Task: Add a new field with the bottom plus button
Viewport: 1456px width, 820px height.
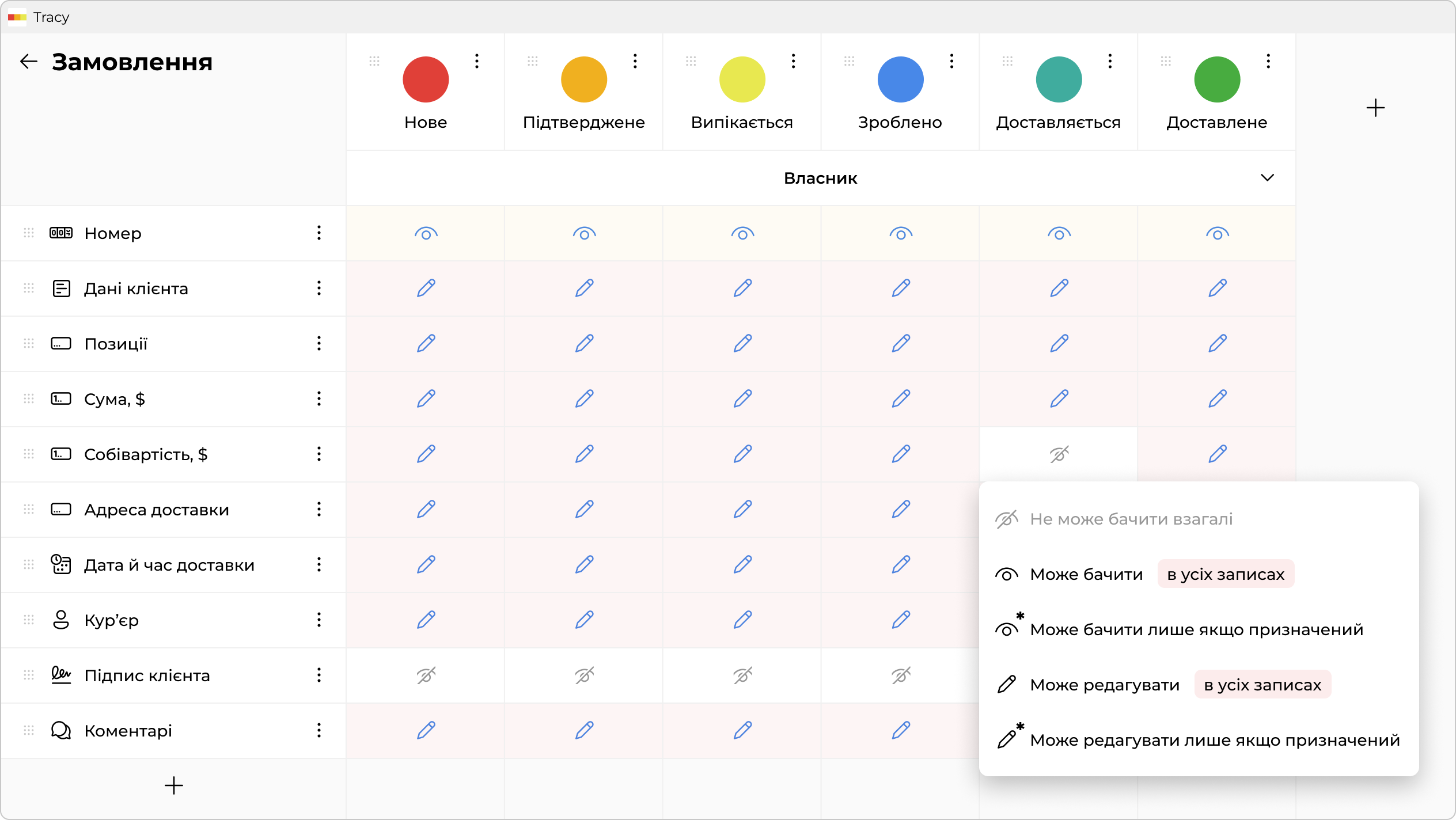Action: 173,785
